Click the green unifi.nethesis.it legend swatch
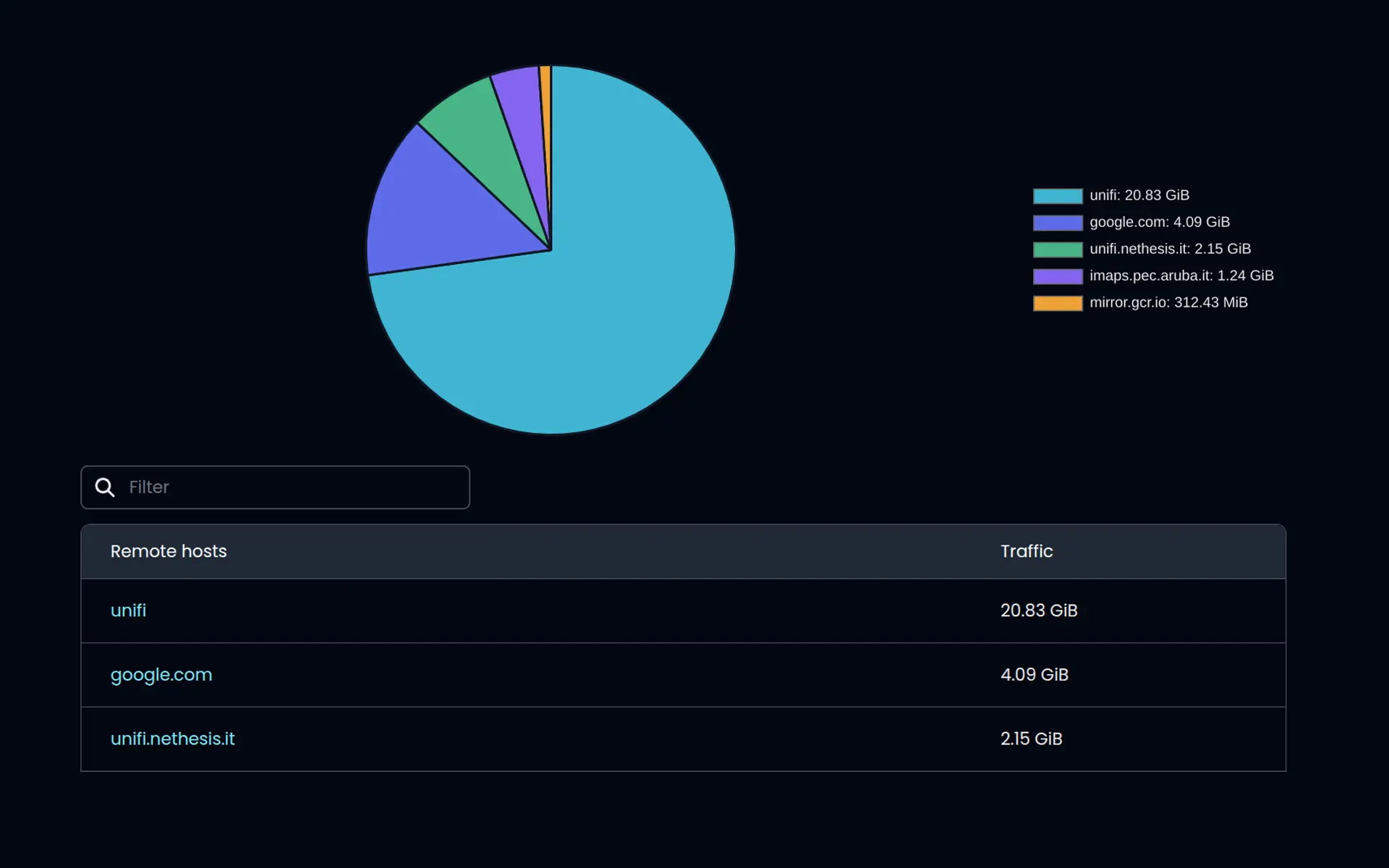1389x868 pixels. click(x=1058, y=250)
